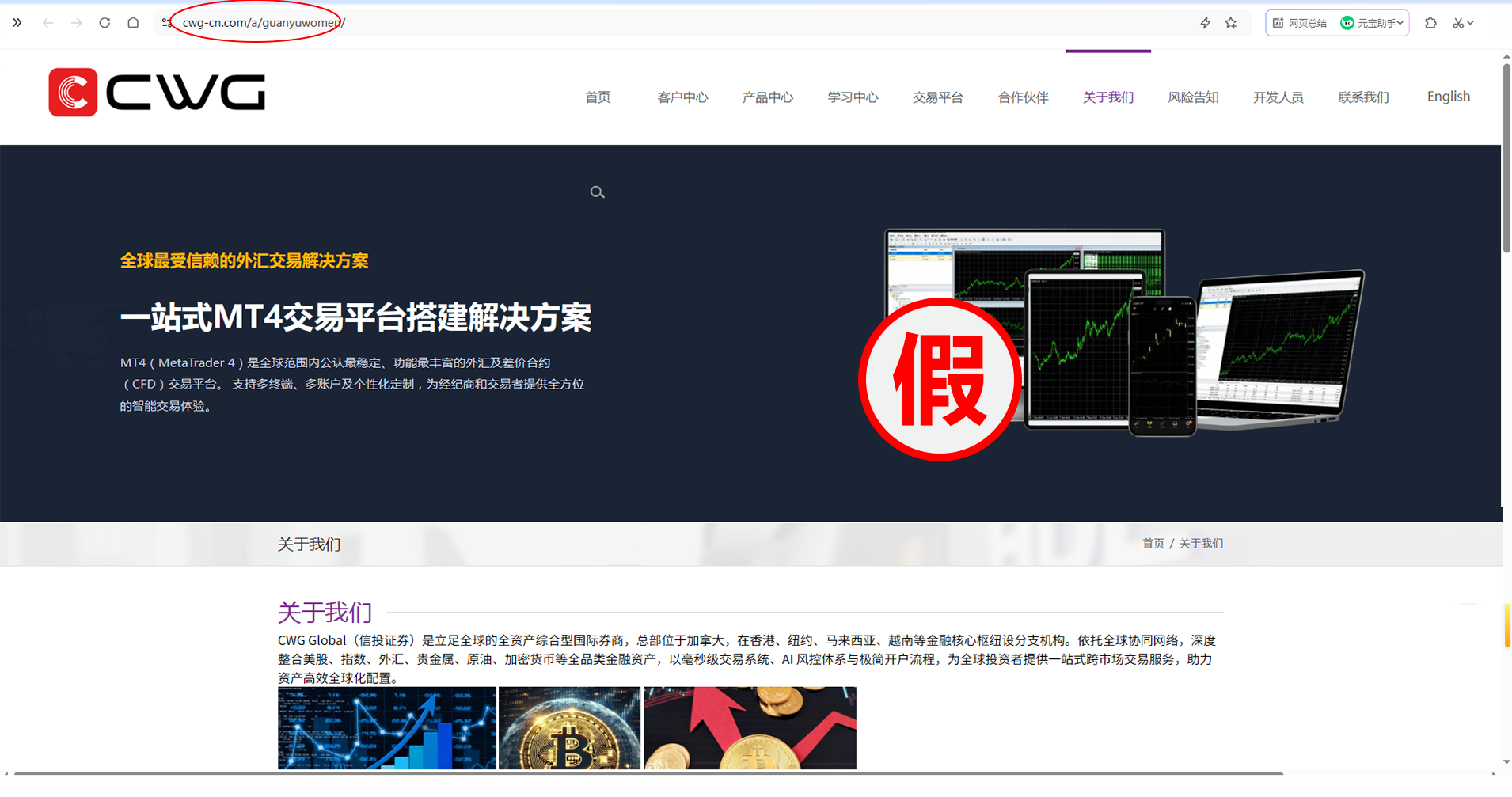The width and height of the screenshot is (1512, 797).
Task: Click the vertical page scrollbar
Action: point(1506,158)
